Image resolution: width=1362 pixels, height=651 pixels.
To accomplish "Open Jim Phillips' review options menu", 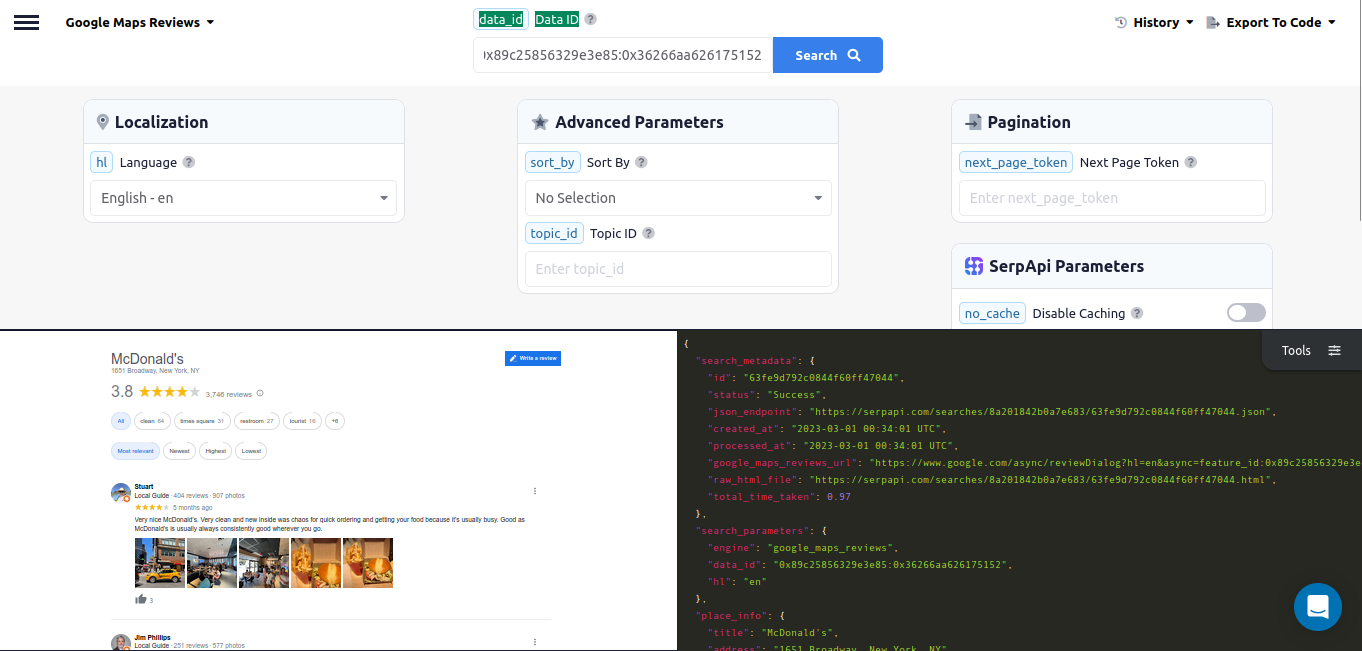I will 535,641.
